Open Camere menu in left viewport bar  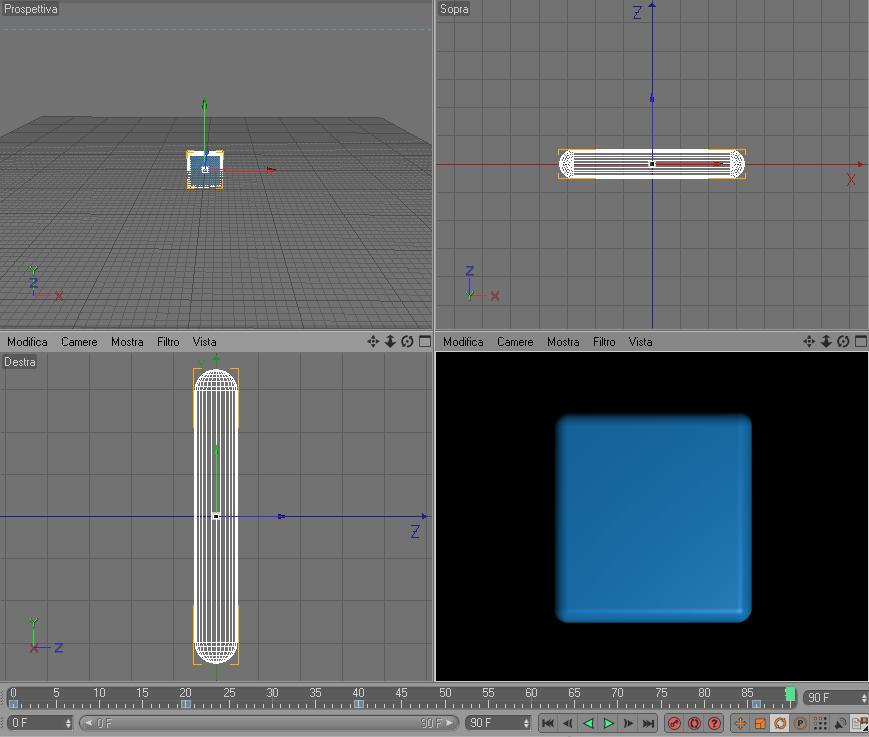click(x=79, y=342)
